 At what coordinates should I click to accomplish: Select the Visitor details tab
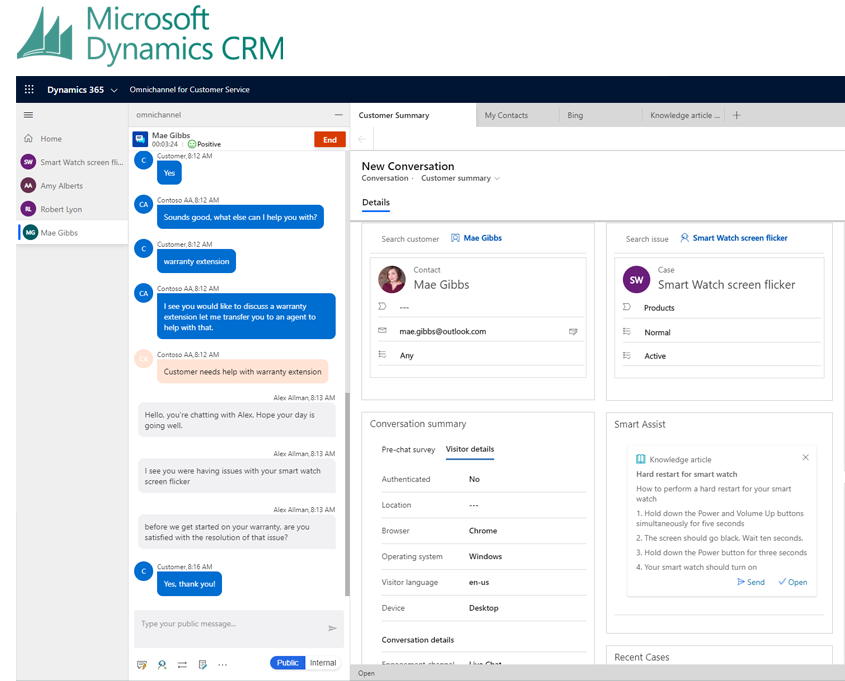click(469, 449)
